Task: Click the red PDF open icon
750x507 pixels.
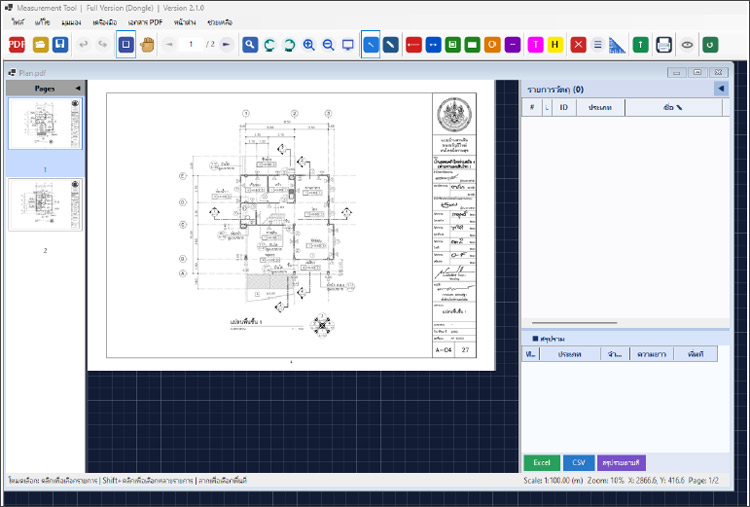Action: pos(16,44)
